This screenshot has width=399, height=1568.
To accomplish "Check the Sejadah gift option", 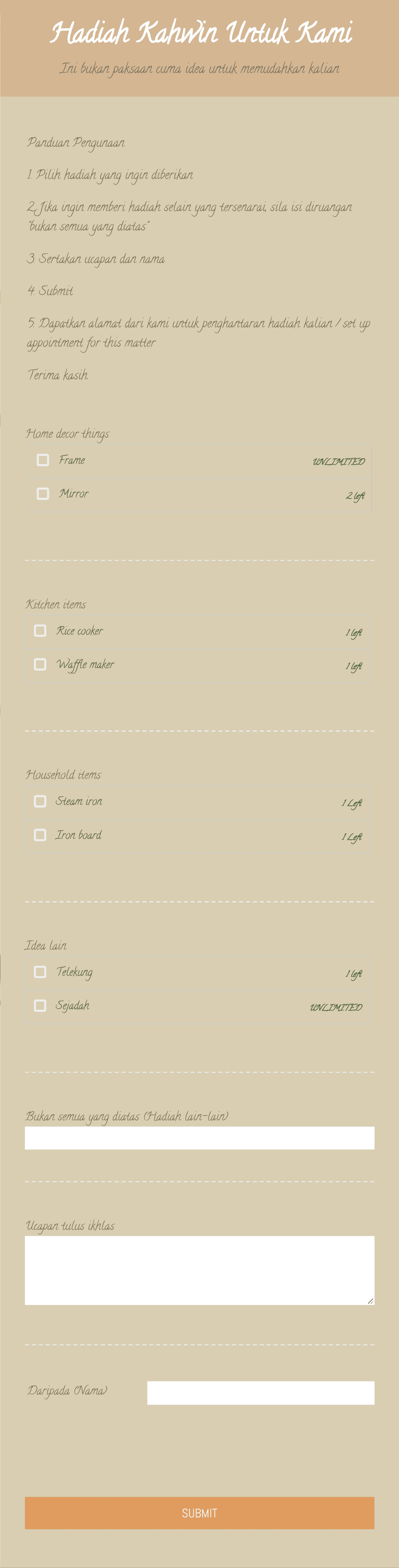I will click(40, 1006).
